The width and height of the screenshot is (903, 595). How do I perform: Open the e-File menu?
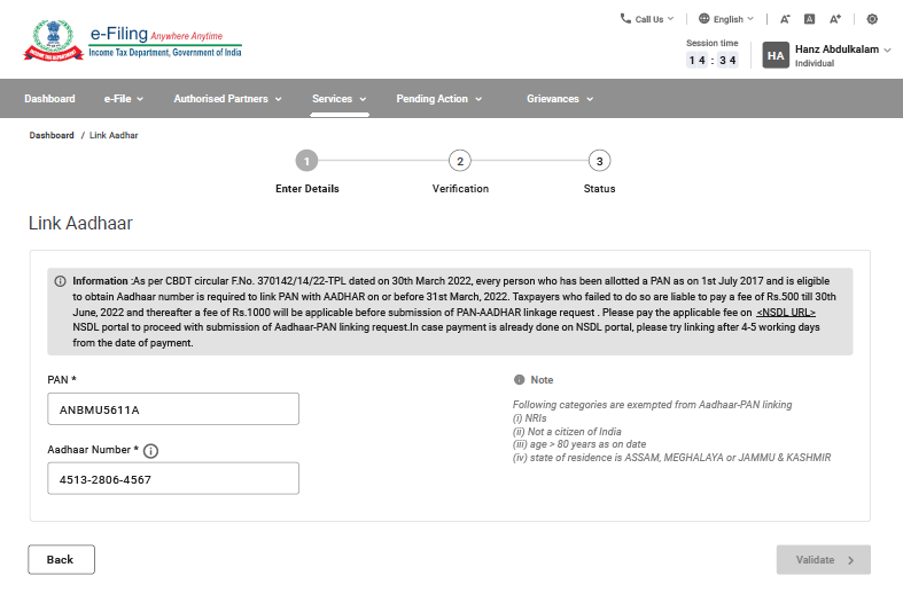tap(123, 99)
